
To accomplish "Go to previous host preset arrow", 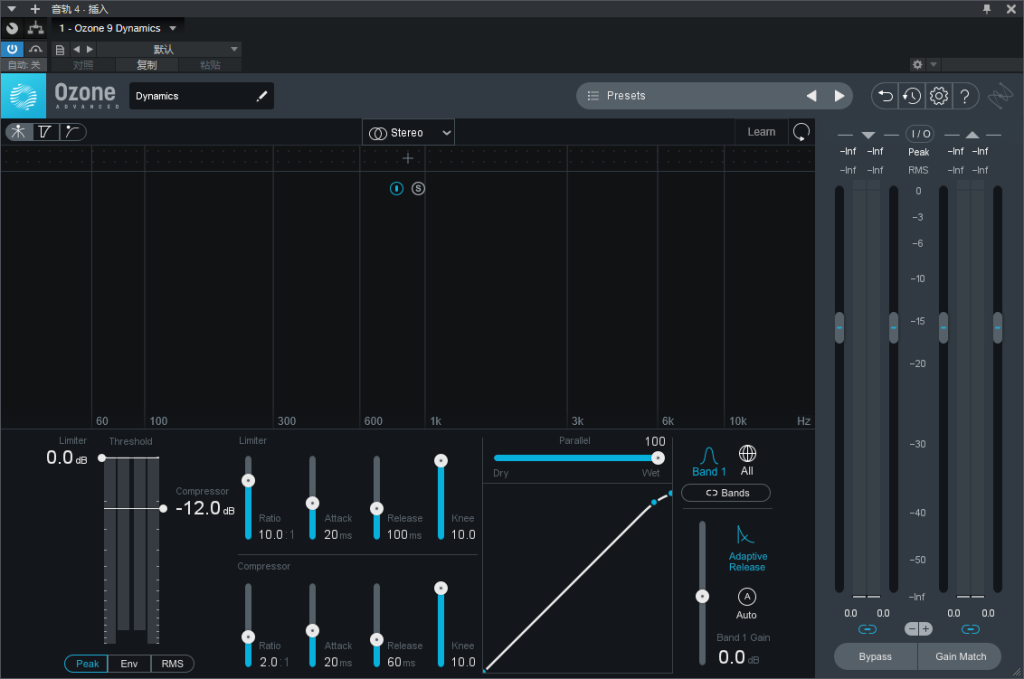I will (76, 50).
